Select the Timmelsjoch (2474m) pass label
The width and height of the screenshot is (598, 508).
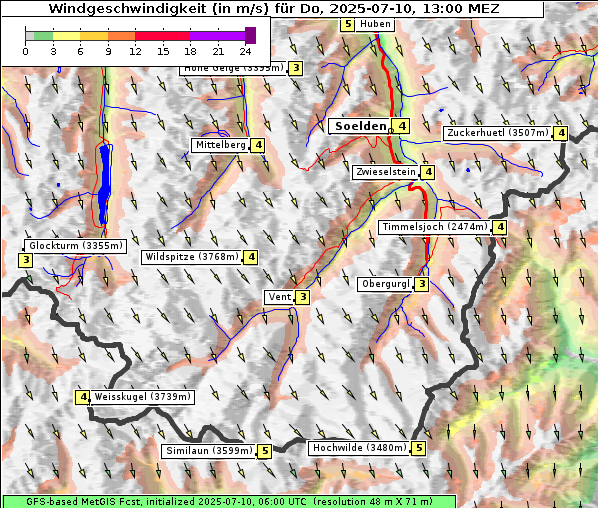pos(435,227)
